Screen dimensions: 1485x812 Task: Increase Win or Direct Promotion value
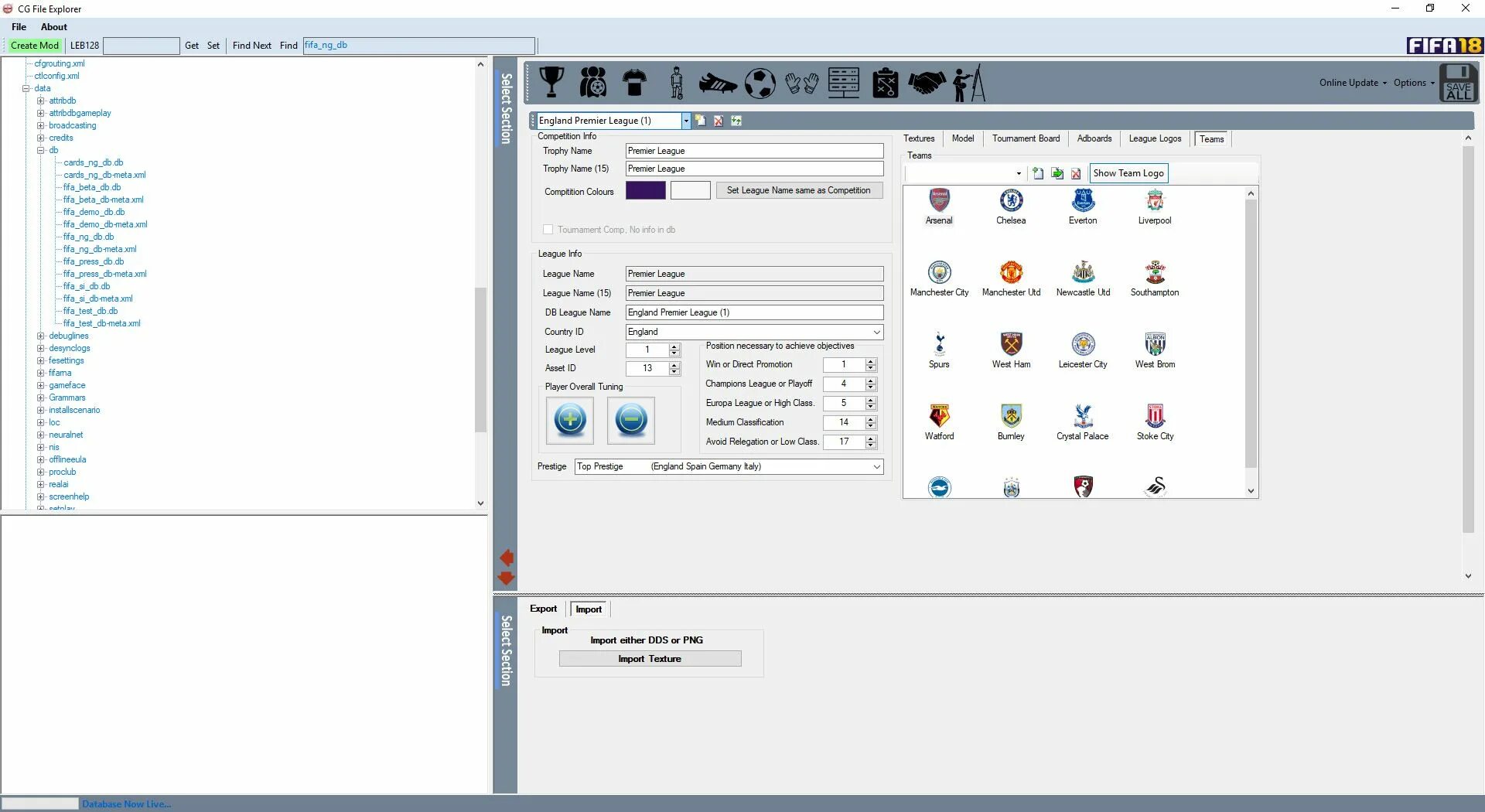871,361
